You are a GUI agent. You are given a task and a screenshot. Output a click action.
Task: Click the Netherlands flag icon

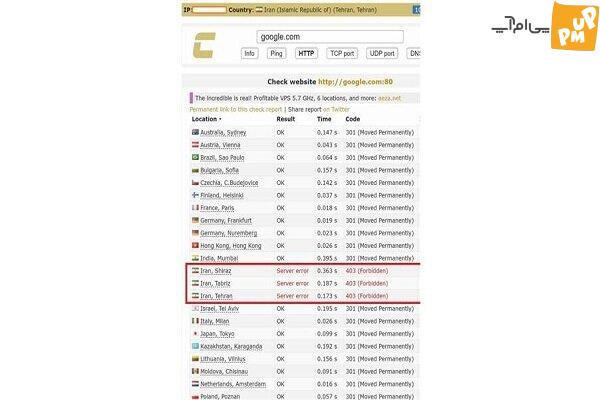pyautogui.click(x=196, y=384)
